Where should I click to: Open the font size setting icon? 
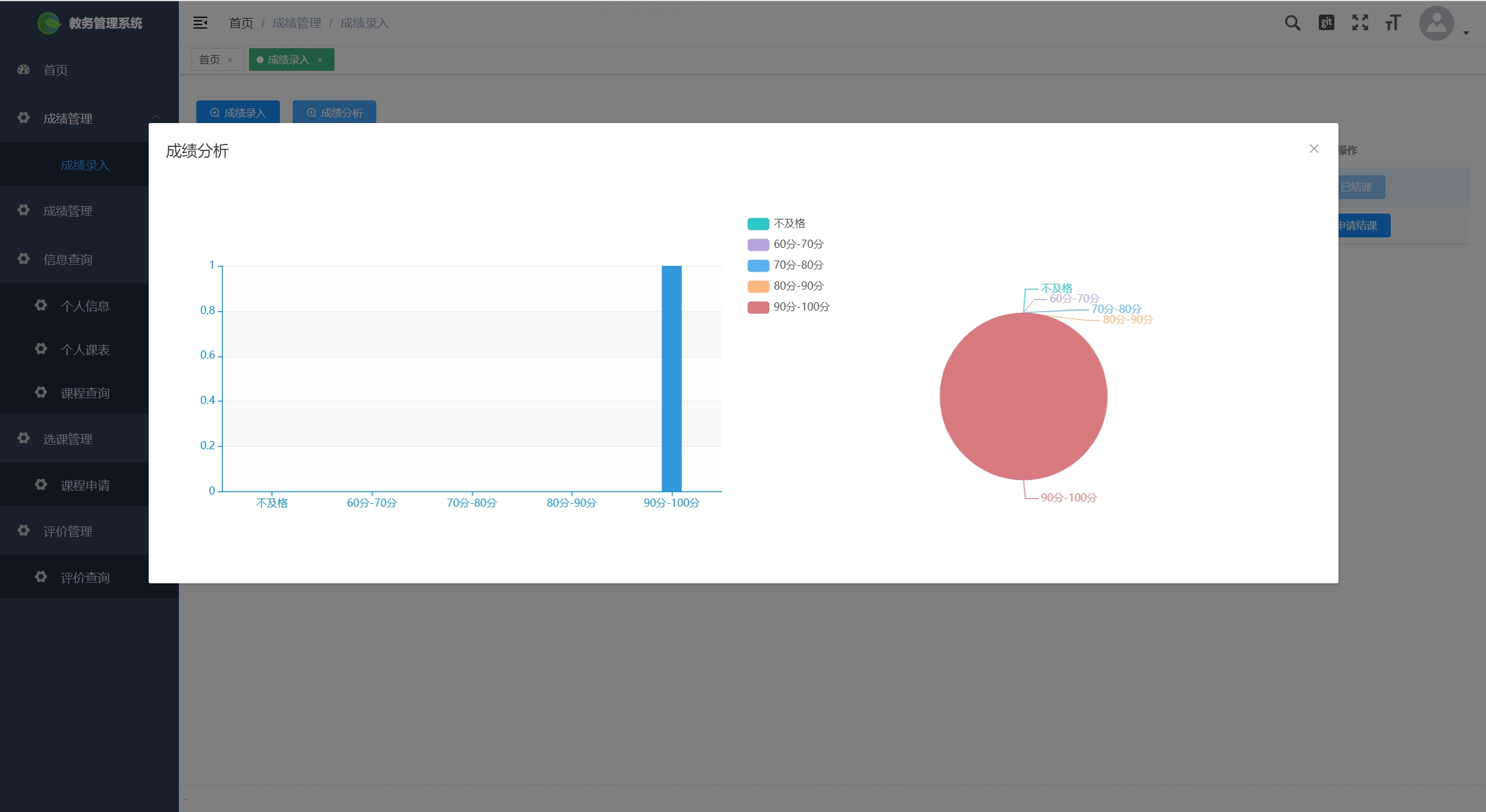click(x=1393, y=23)
